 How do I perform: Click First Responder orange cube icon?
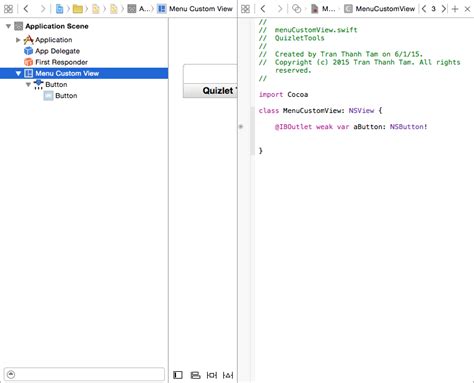(x=28, y=62)
